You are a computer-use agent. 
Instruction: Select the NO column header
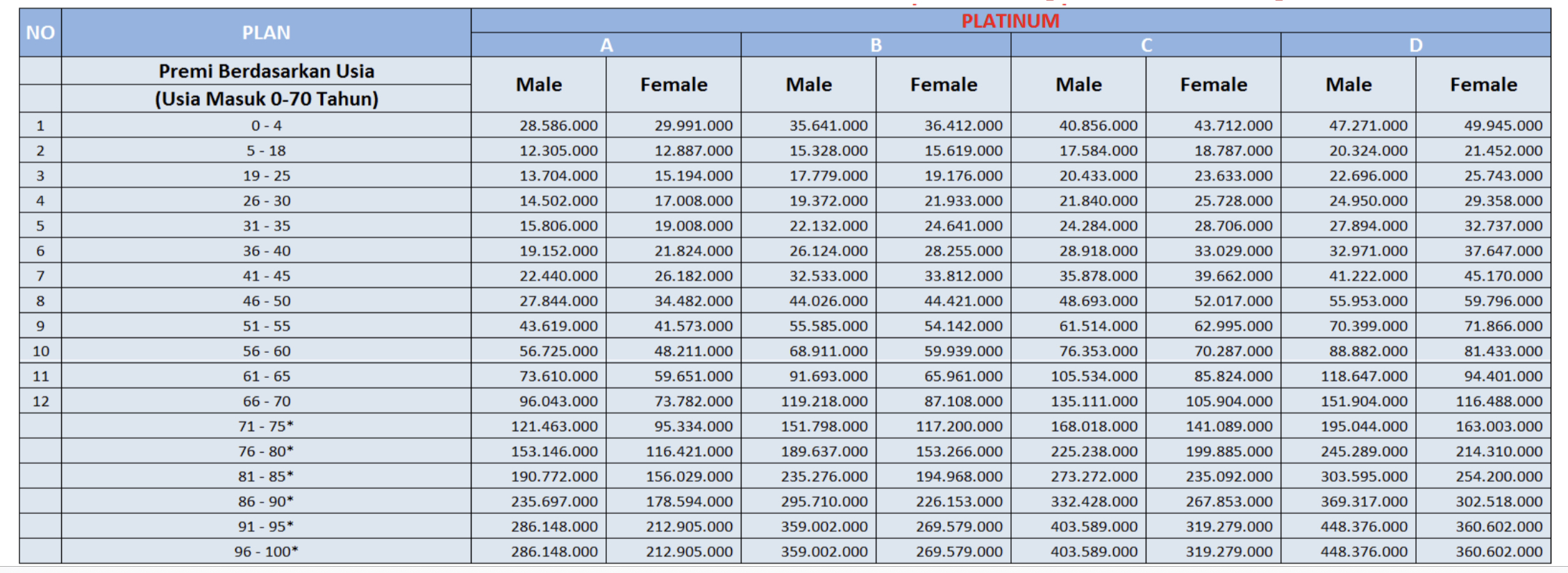(x=40, y=33)
